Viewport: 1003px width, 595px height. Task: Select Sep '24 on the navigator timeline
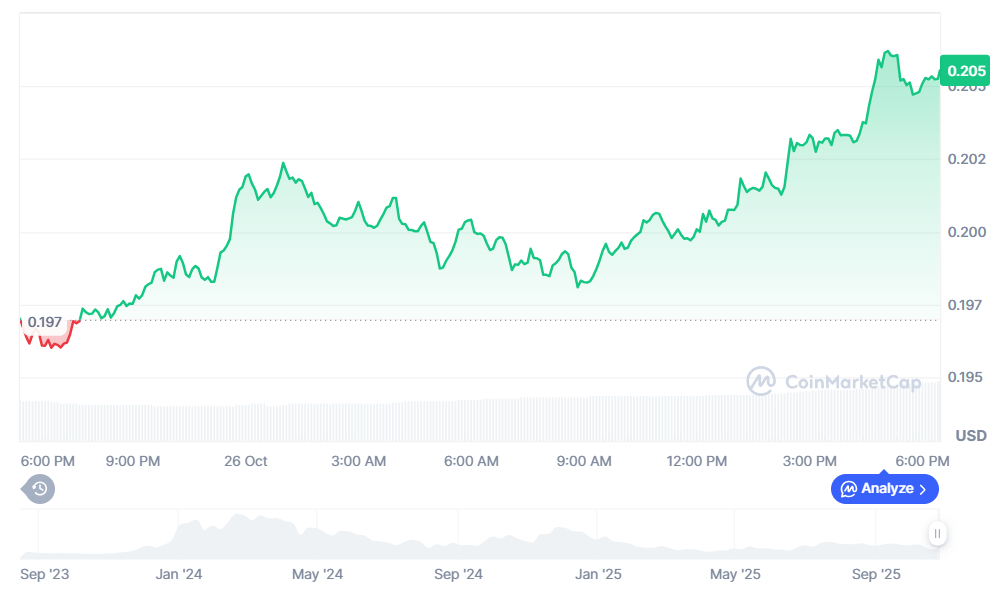(459, 574)
